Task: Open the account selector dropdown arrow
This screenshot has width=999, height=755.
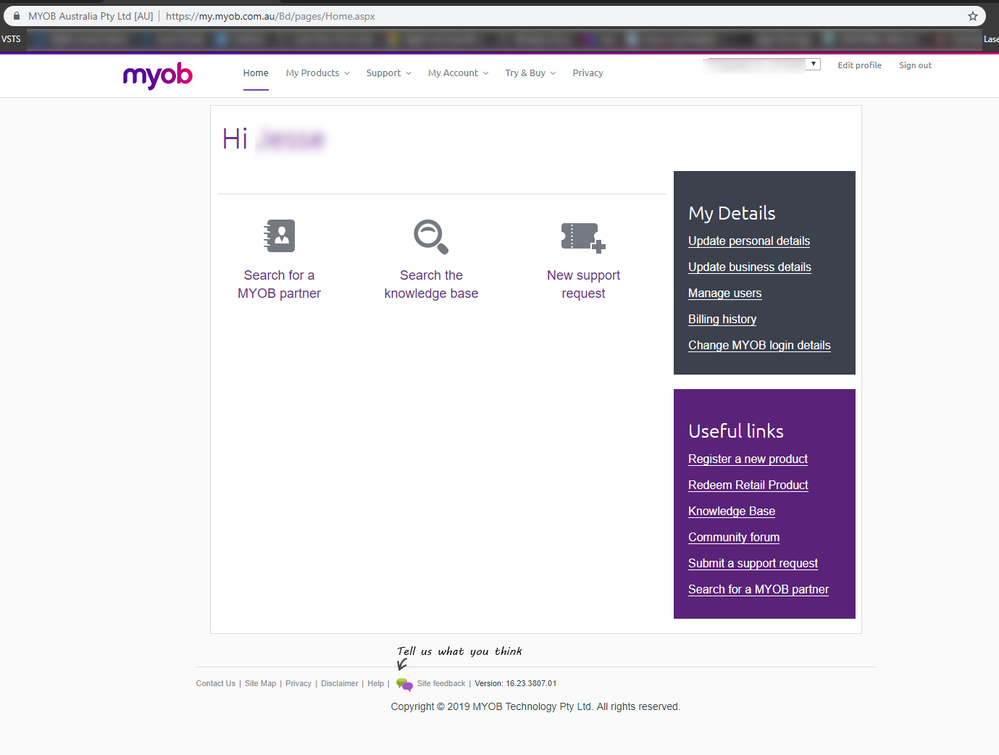Action: [813, 64]
